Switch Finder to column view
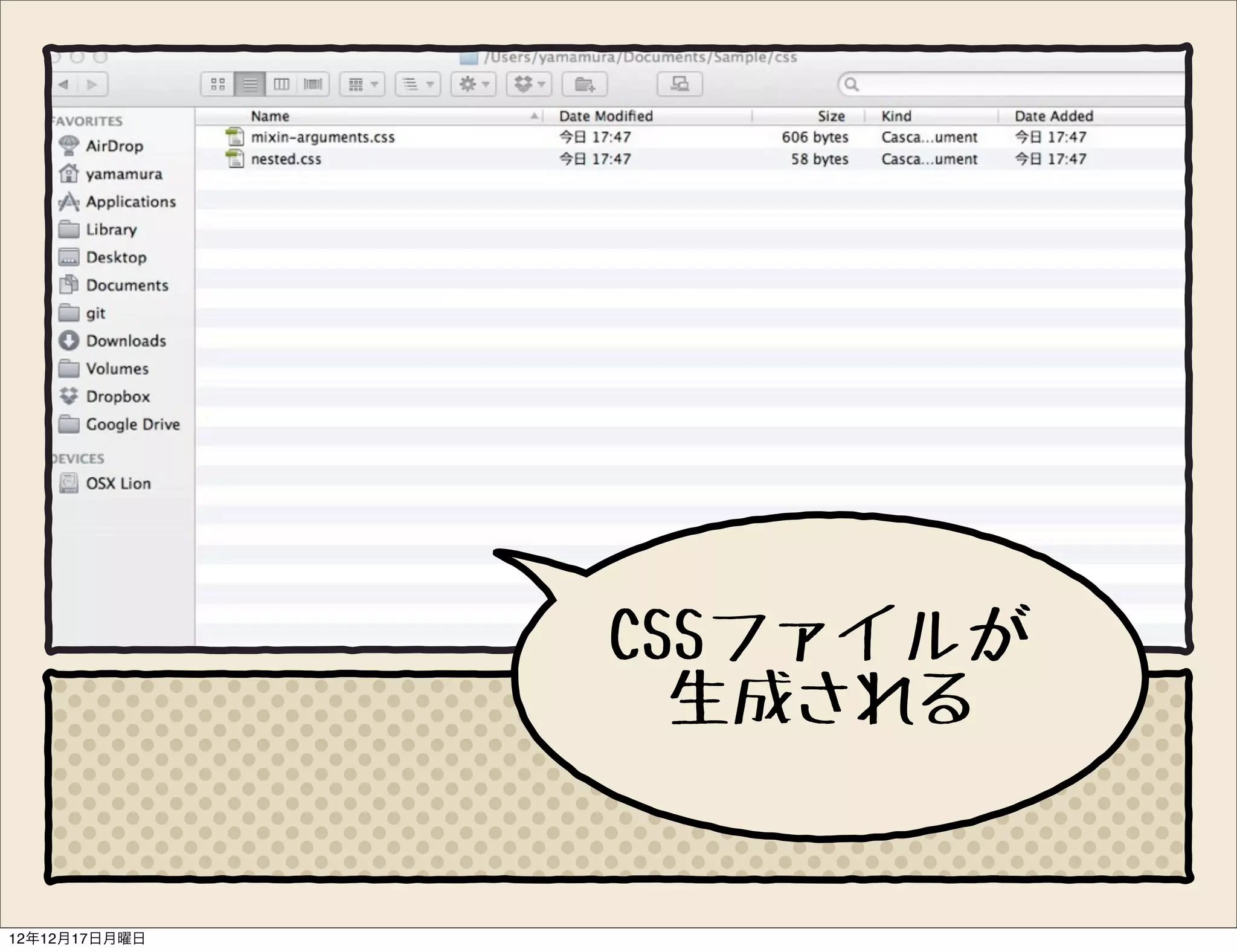 click(281, 84)
